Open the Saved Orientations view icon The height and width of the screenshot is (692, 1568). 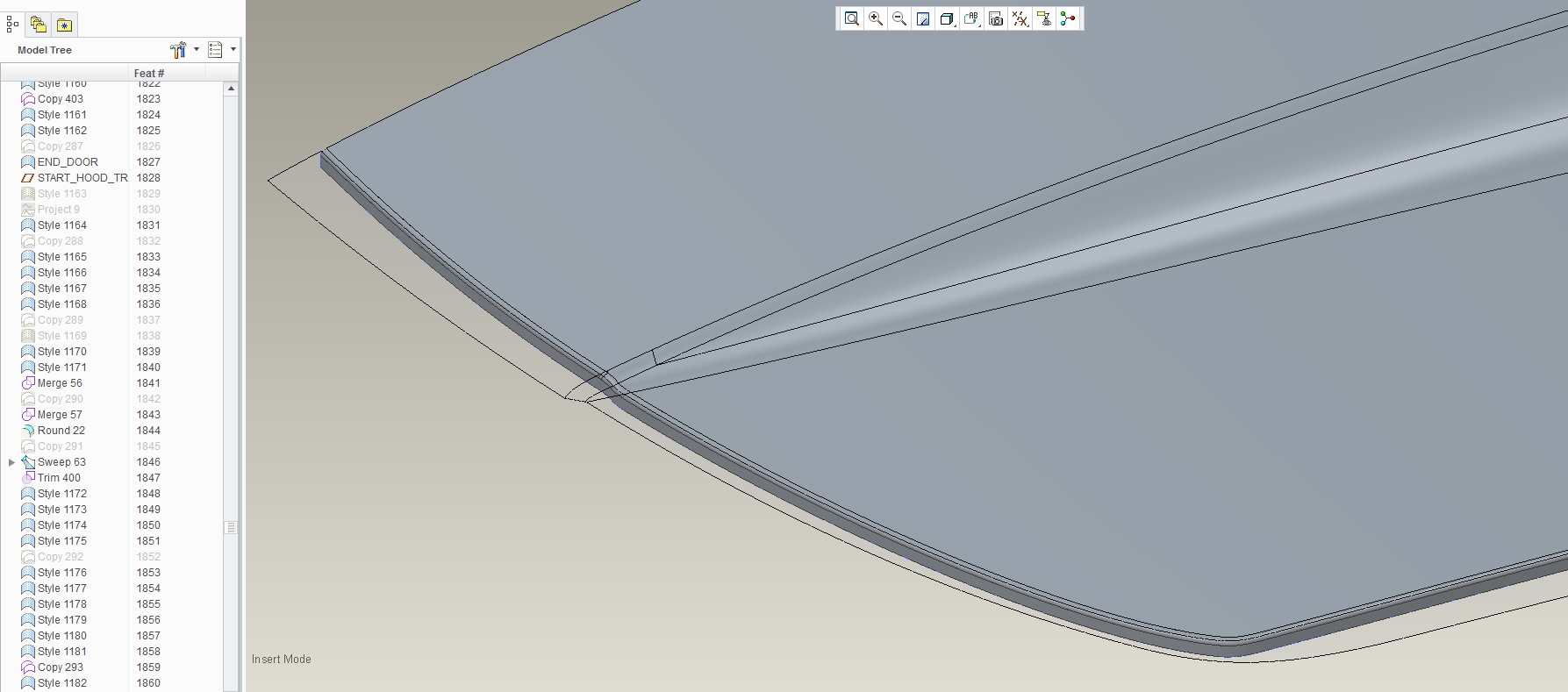pyautogui.click(x=971, y=18)
